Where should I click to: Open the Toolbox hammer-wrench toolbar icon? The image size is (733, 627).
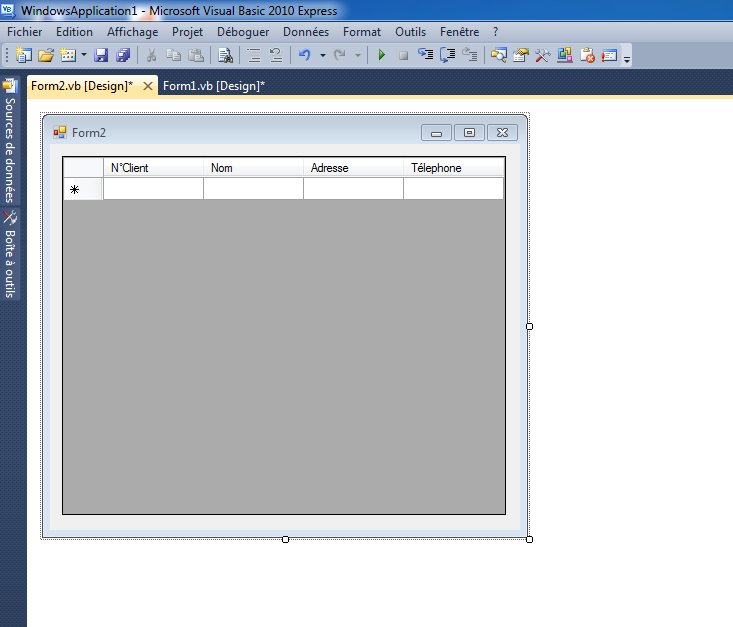(543, 55)
